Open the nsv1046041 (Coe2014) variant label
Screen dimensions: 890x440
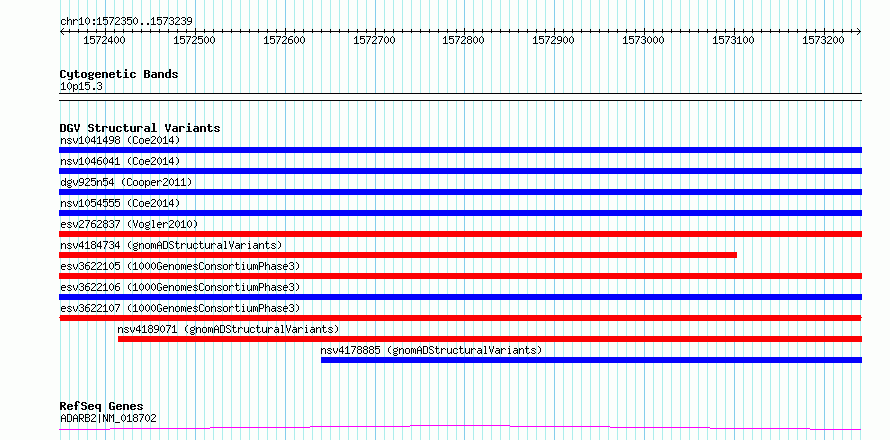click(120, 161)
